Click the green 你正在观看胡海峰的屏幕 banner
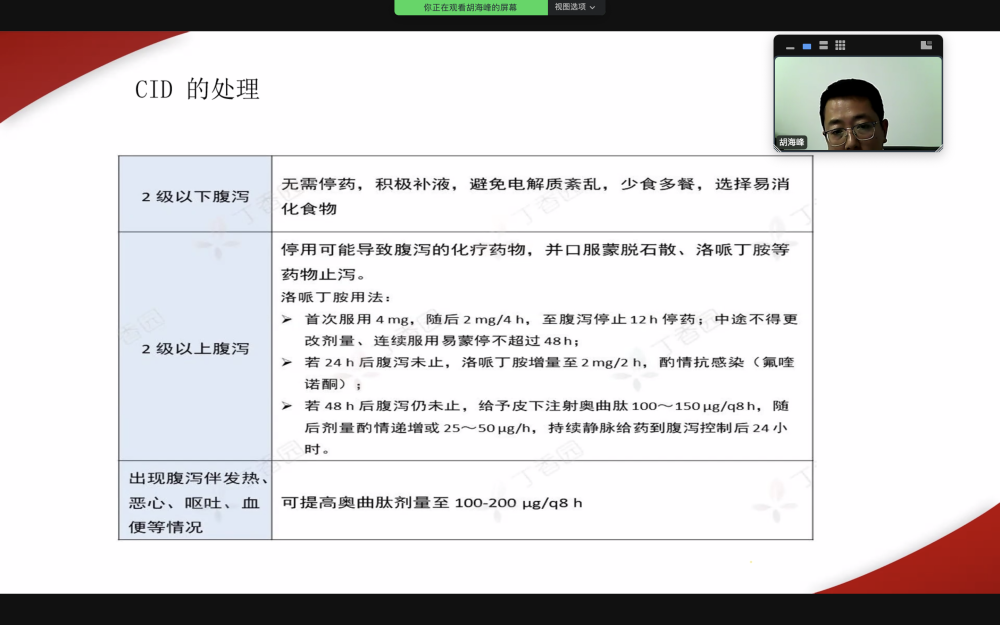Viewport: 1000px width, 625px height. (470, 7)
